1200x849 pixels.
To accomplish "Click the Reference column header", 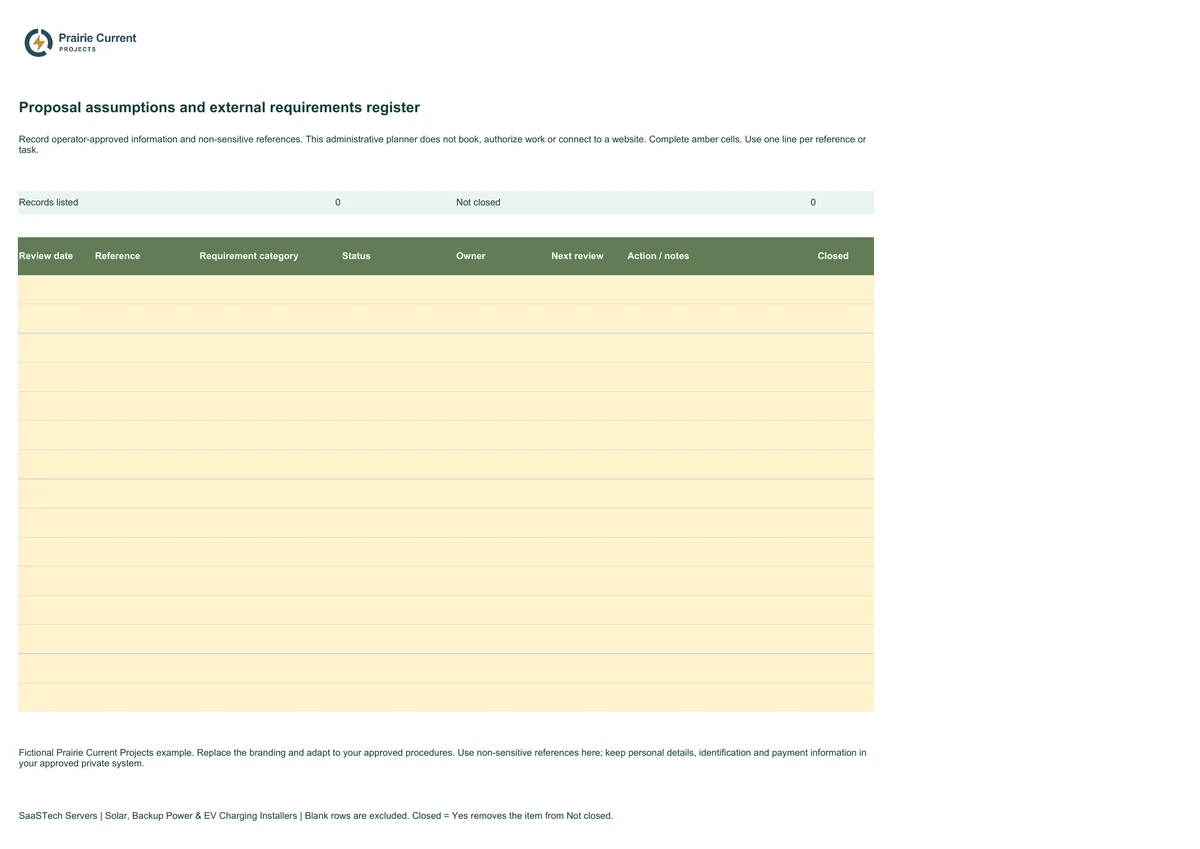I will click(x=117, y=256).
